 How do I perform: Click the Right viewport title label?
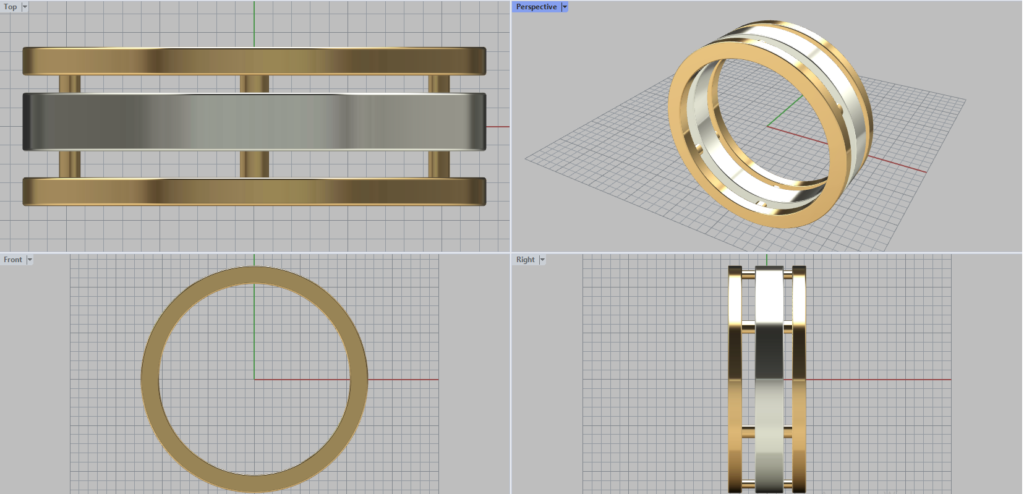click(x=525, y=259)
